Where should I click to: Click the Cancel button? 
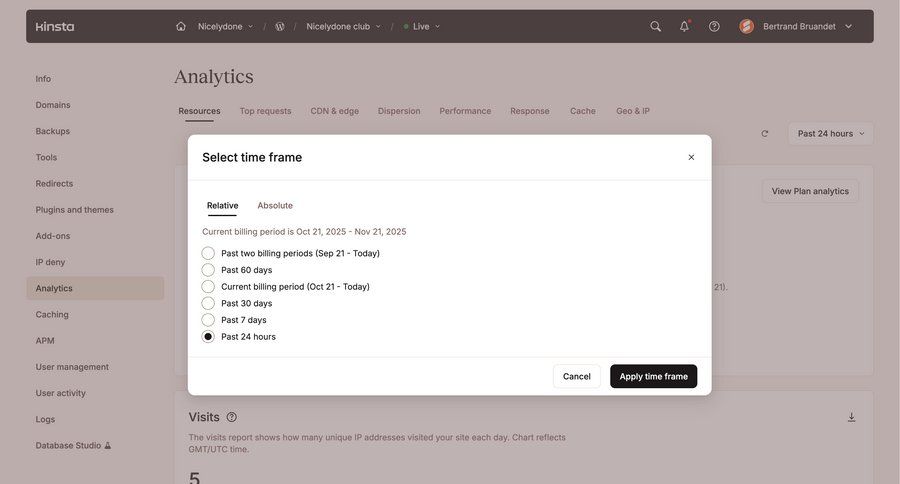point(577,377)
